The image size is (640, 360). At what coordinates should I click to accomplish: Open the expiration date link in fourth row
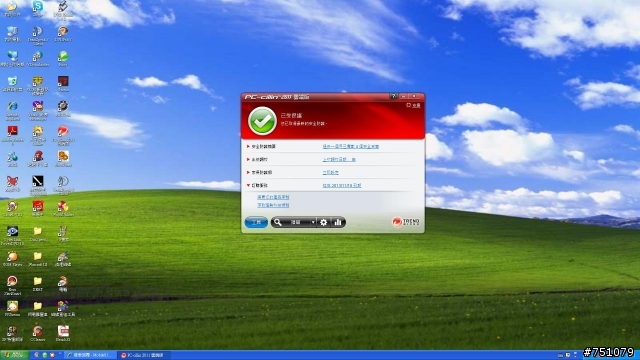click(342, 185)
